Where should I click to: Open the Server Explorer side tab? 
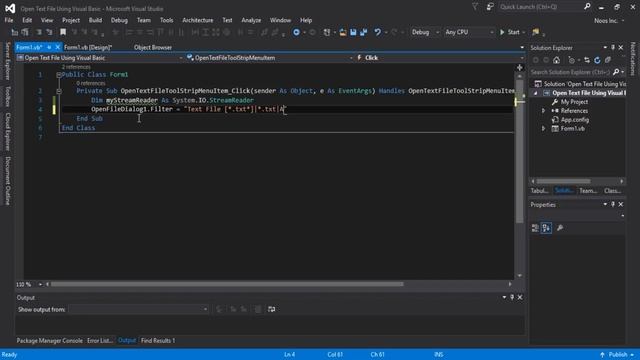[7, 61]
